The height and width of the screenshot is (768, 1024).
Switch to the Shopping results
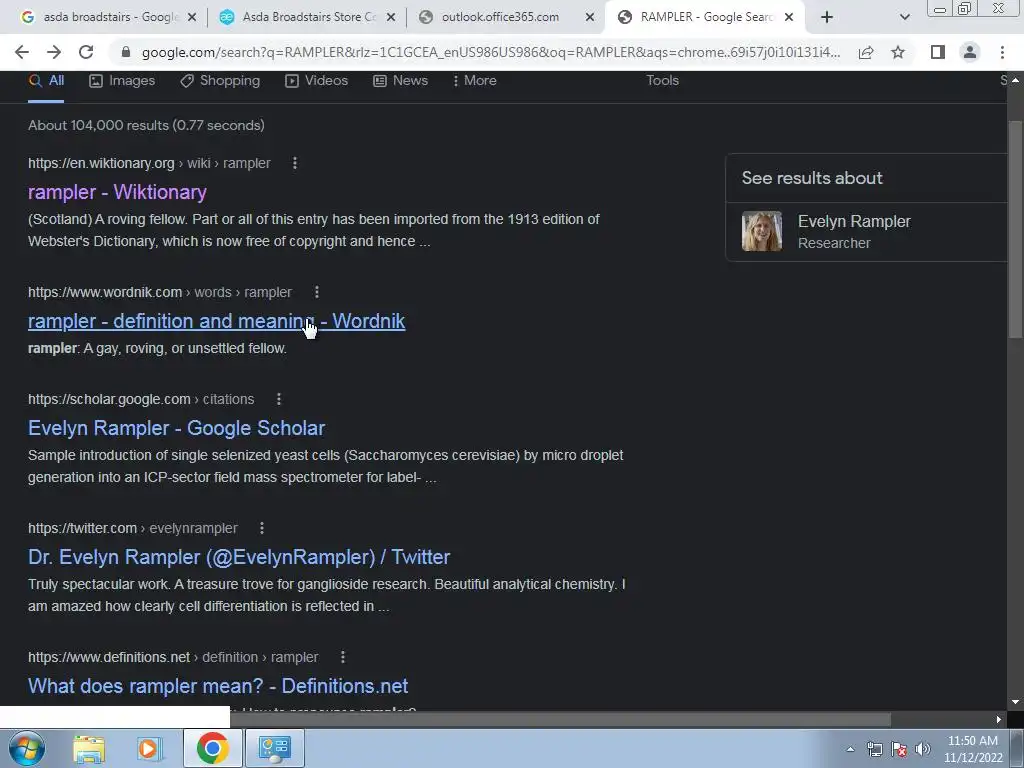[x=220, y=81]
